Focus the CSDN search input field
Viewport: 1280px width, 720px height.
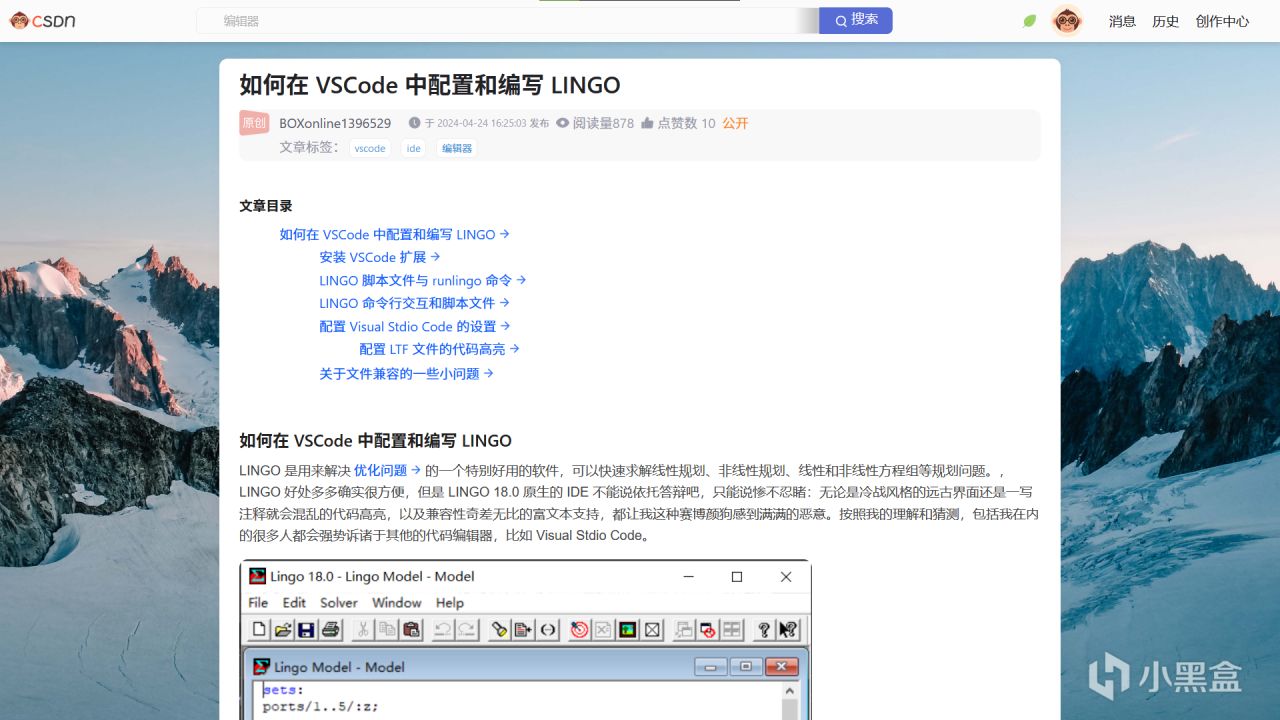coord(507,20)
